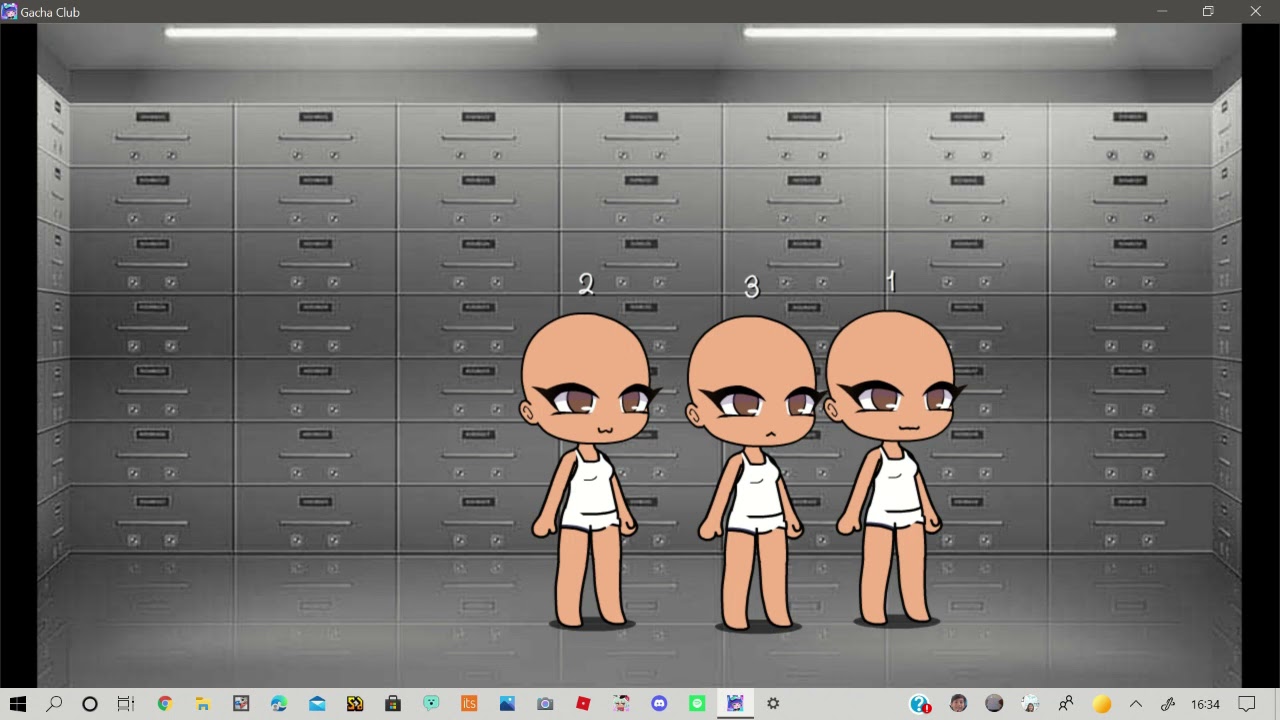Open the Mail app in taskbar
Image resolution: width=1280 pixels, height=720 pixels.
tap(317, 704)
